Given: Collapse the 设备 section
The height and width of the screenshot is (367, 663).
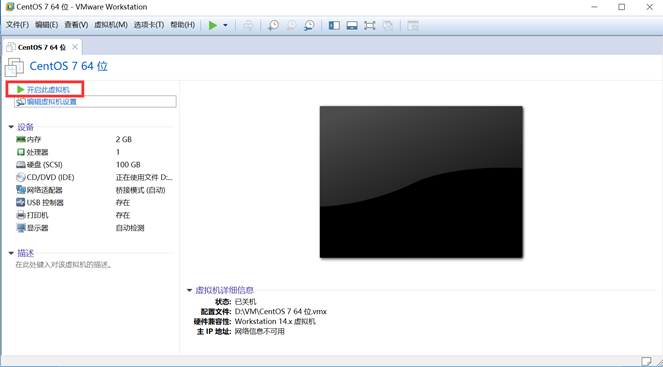Looking at the screenshot, I should (x=11, y=127).
